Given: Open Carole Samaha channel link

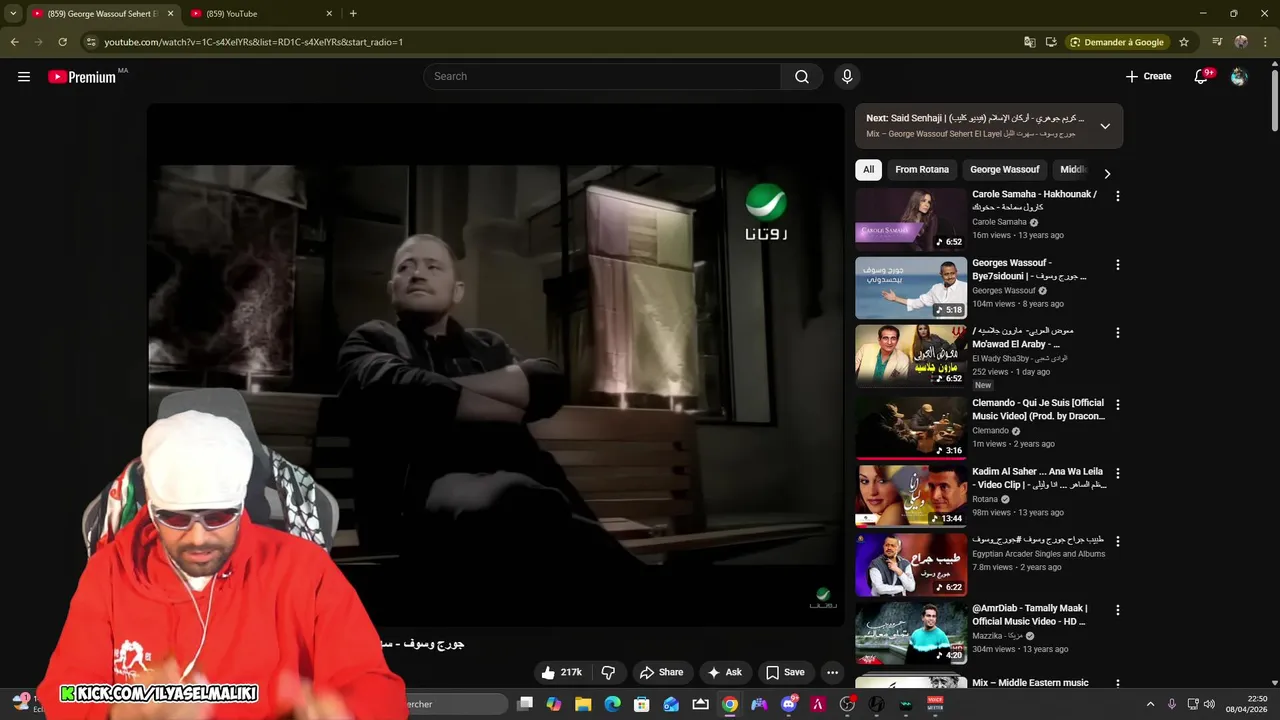Looking at the screenshot, I should pos(999,222).
